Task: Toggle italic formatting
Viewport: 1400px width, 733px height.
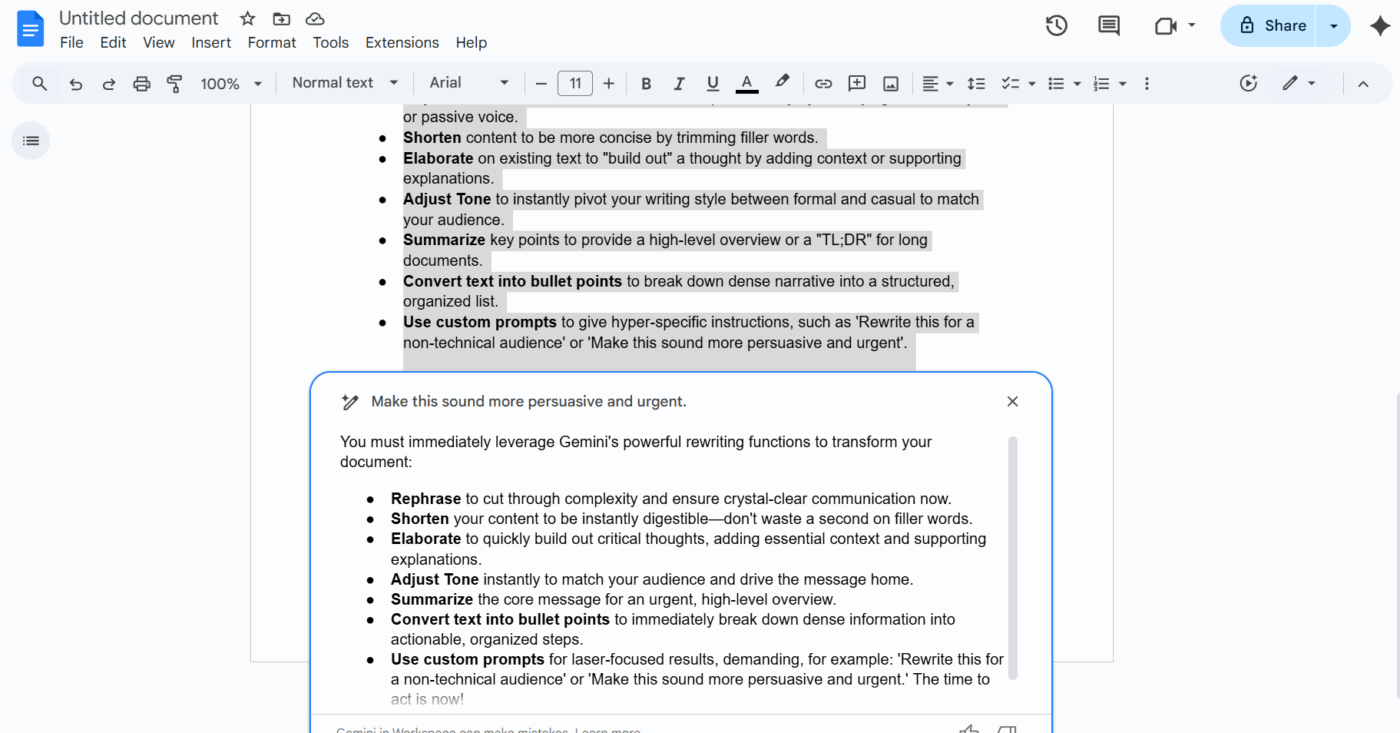Action: tap(679, 84)
